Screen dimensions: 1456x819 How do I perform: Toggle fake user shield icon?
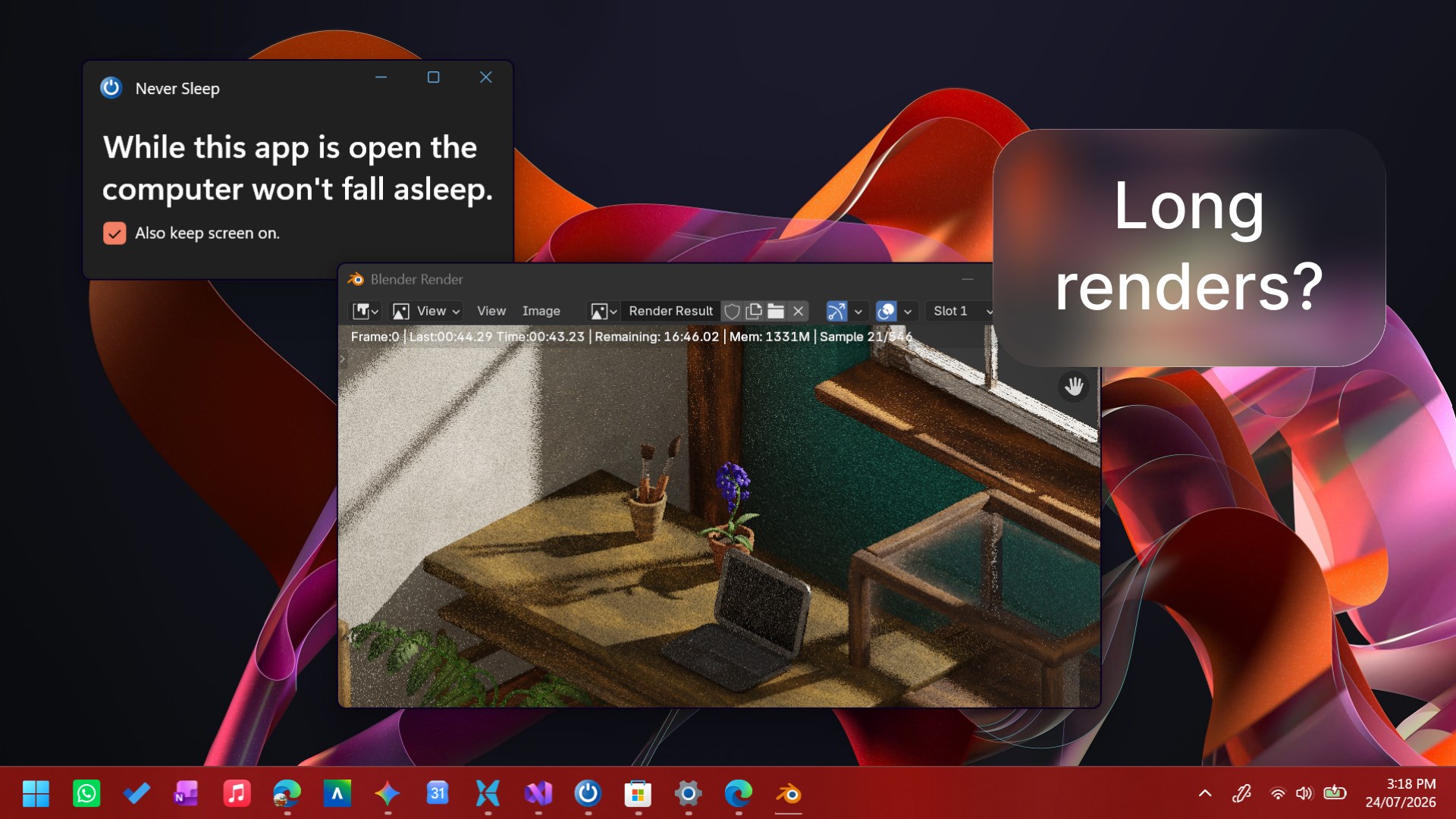tap(732, 311)
